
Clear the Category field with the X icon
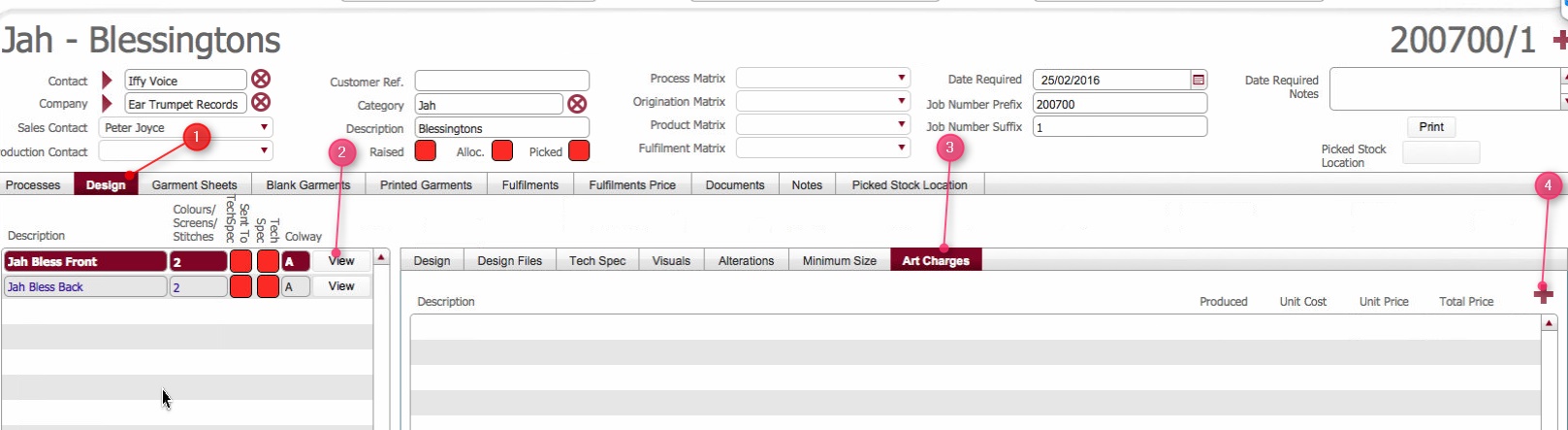point(577,104)
